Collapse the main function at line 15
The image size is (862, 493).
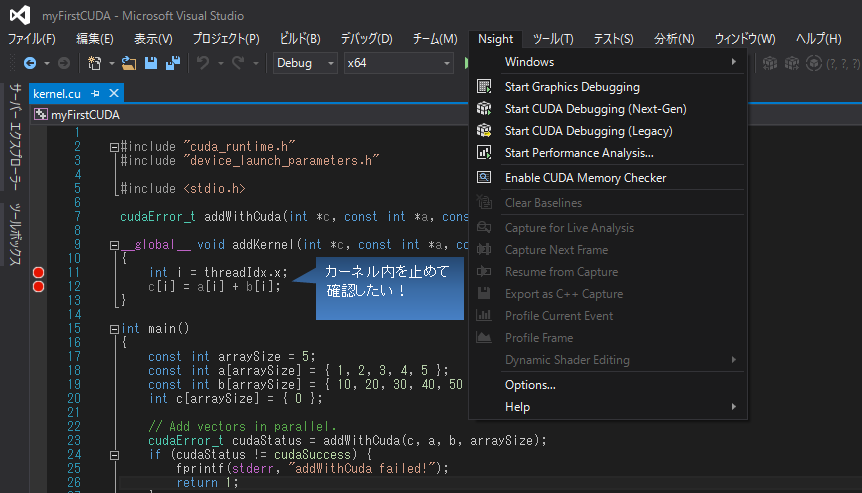click(x=114, y=329)
